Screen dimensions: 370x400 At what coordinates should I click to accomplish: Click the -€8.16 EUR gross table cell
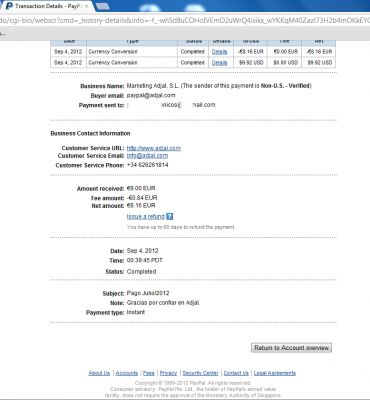(x=251, y=52)
